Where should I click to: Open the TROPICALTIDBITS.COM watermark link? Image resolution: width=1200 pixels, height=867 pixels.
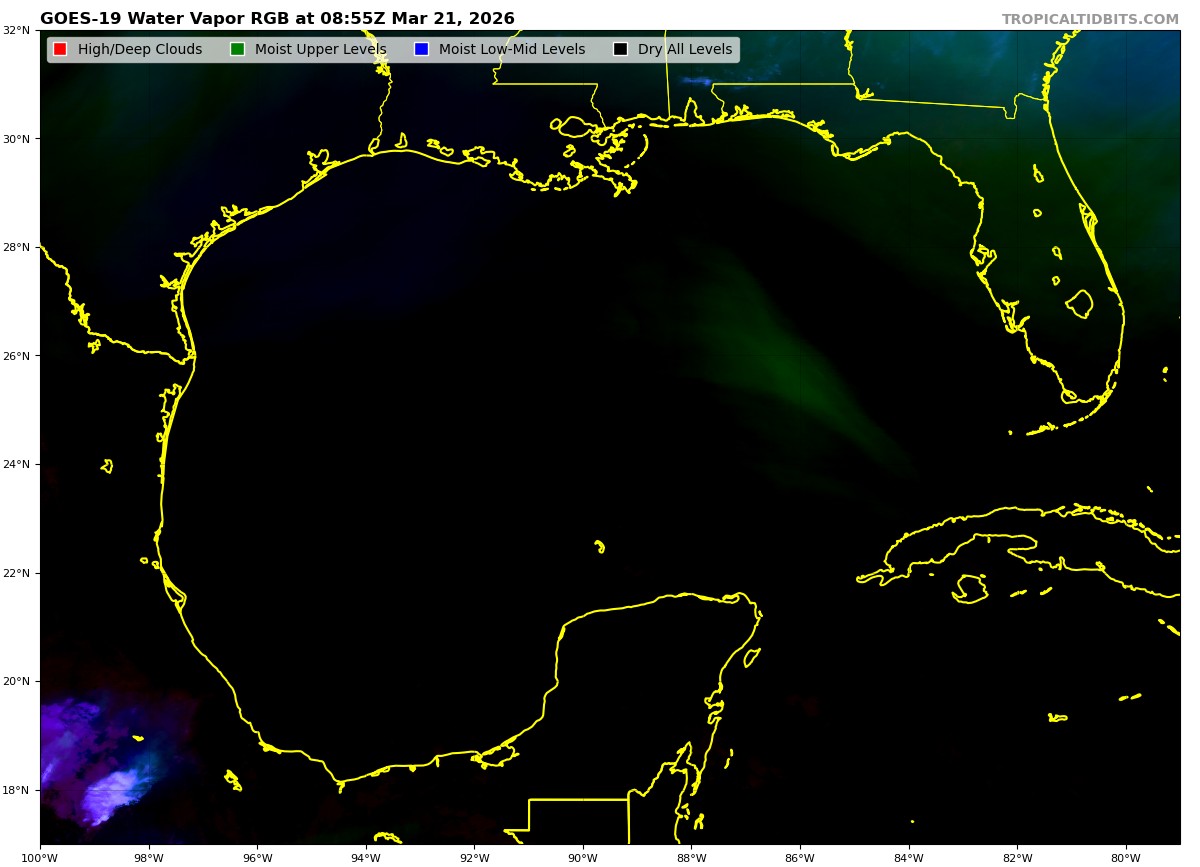tap(1090, 20)
